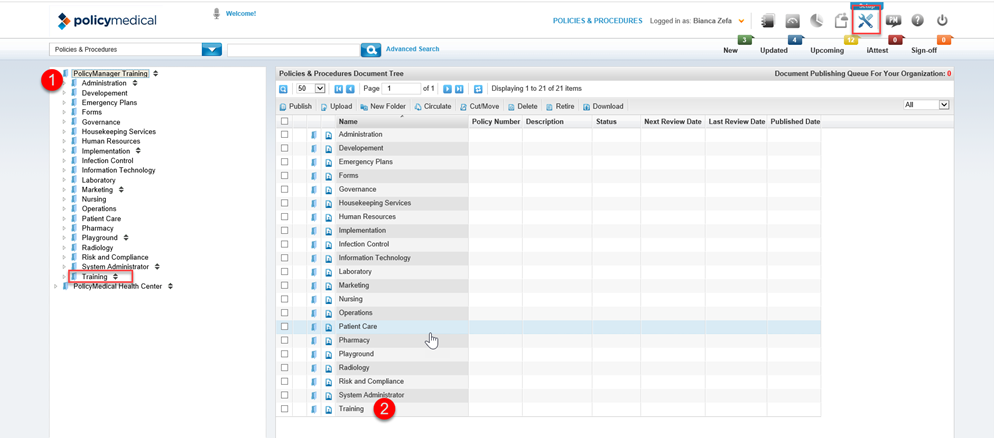Check the Training row checkbox

tap(285, 409)
